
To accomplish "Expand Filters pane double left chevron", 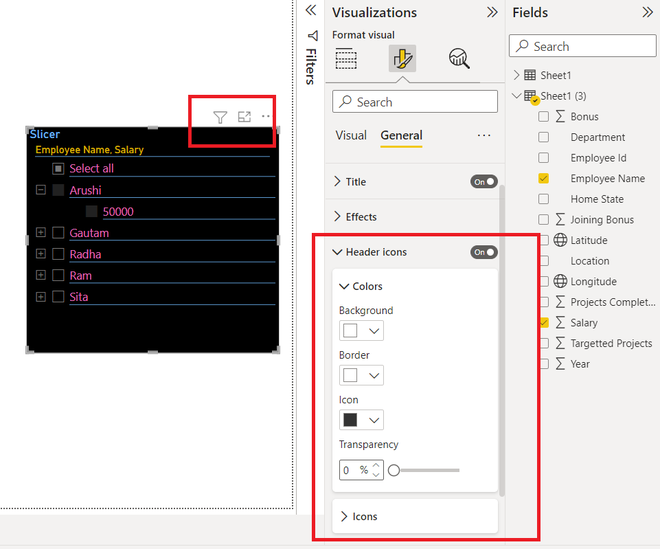I will [x=311, y=10].
